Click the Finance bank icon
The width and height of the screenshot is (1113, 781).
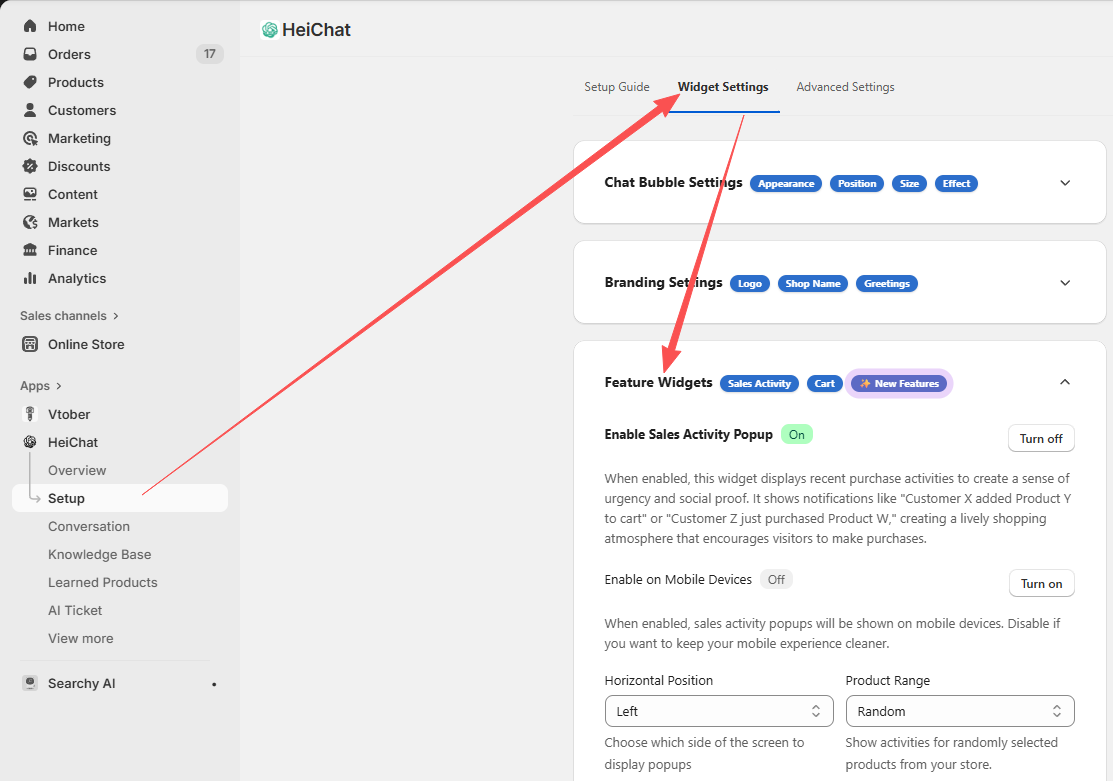(30, 250)
